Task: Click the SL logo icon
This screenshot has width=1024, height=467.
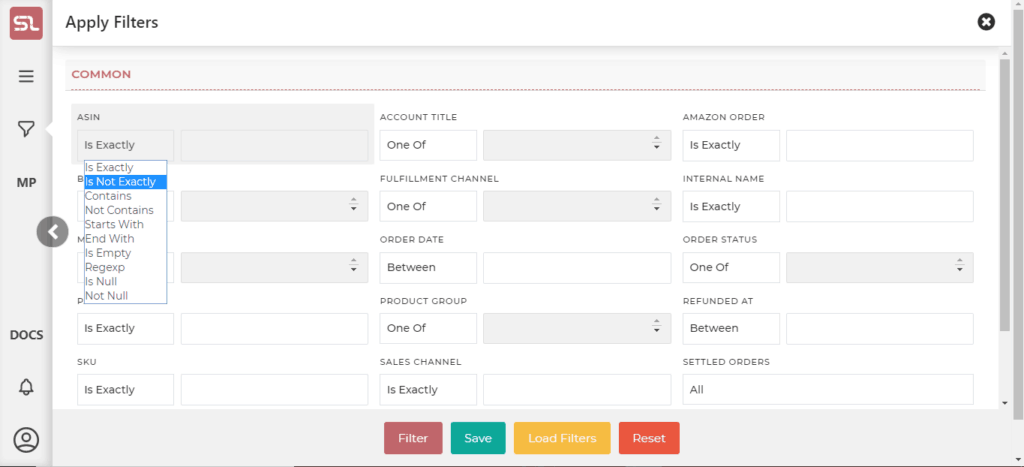Action: 26,24
